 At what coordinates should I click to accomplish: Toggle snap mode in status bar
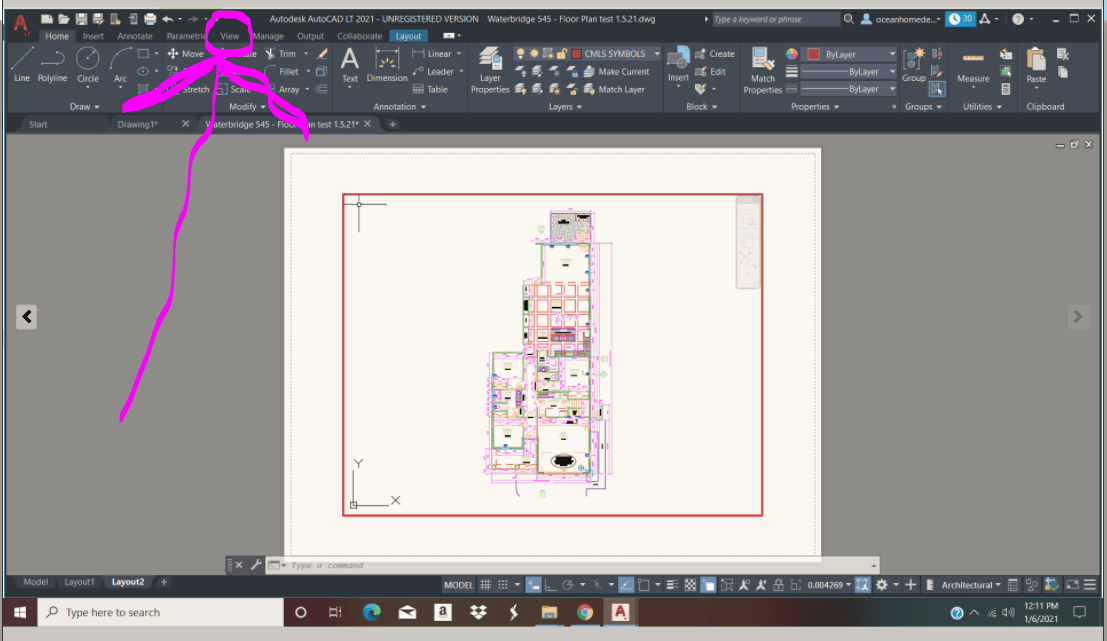click(x=502, y=584)
